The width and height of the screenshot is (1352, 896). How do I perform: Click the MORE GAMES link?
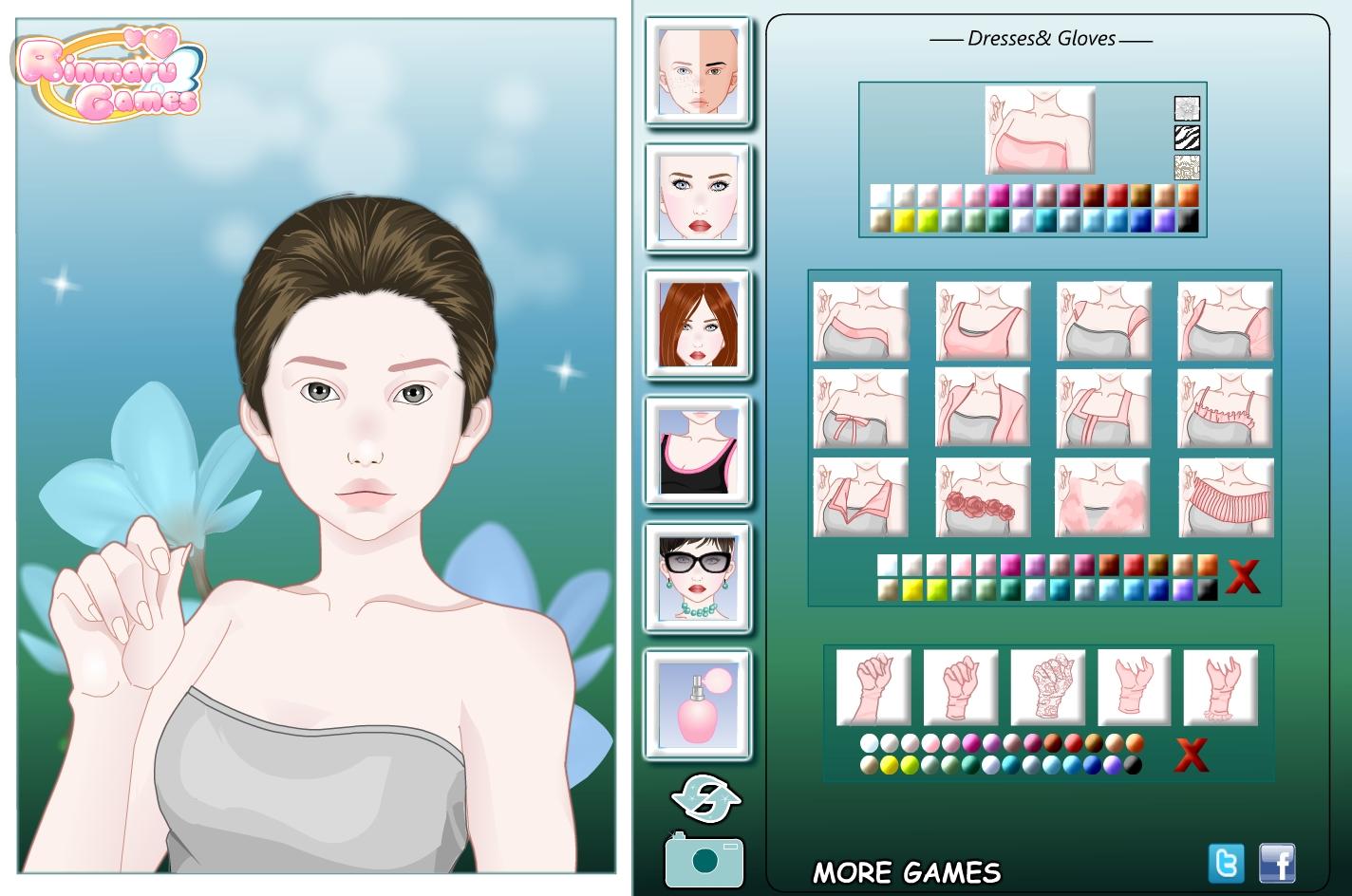(x=906, y=872)
